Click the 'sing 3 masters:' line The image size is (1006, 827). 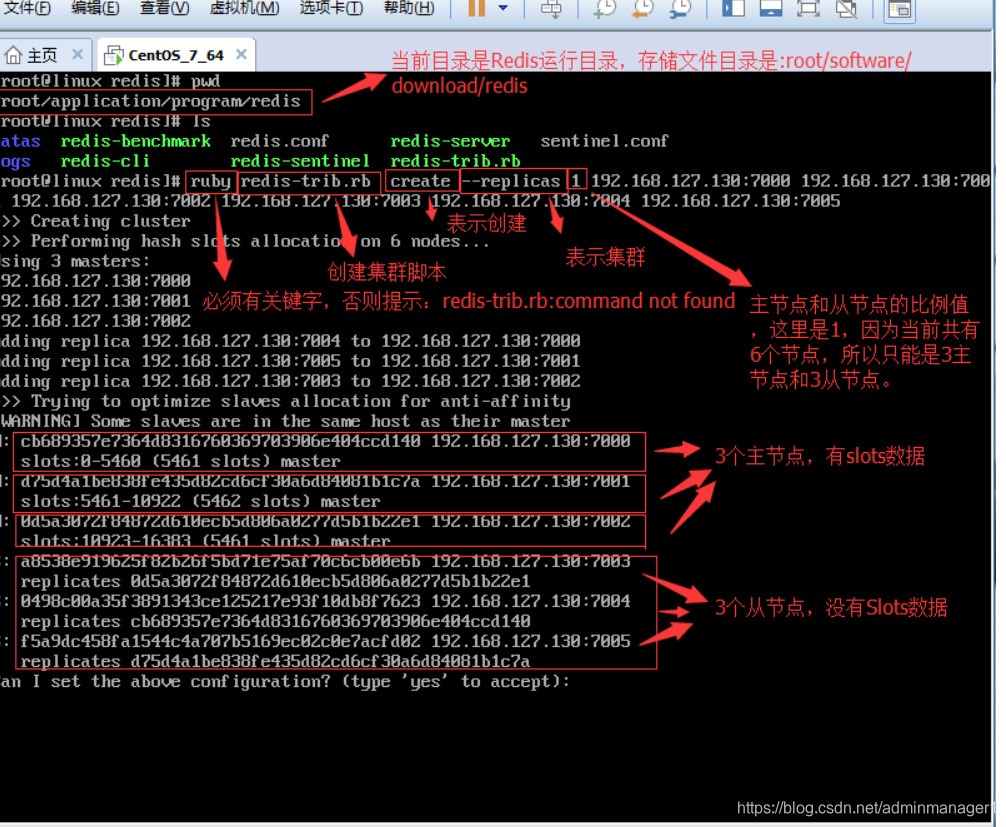tap(75, 261)
